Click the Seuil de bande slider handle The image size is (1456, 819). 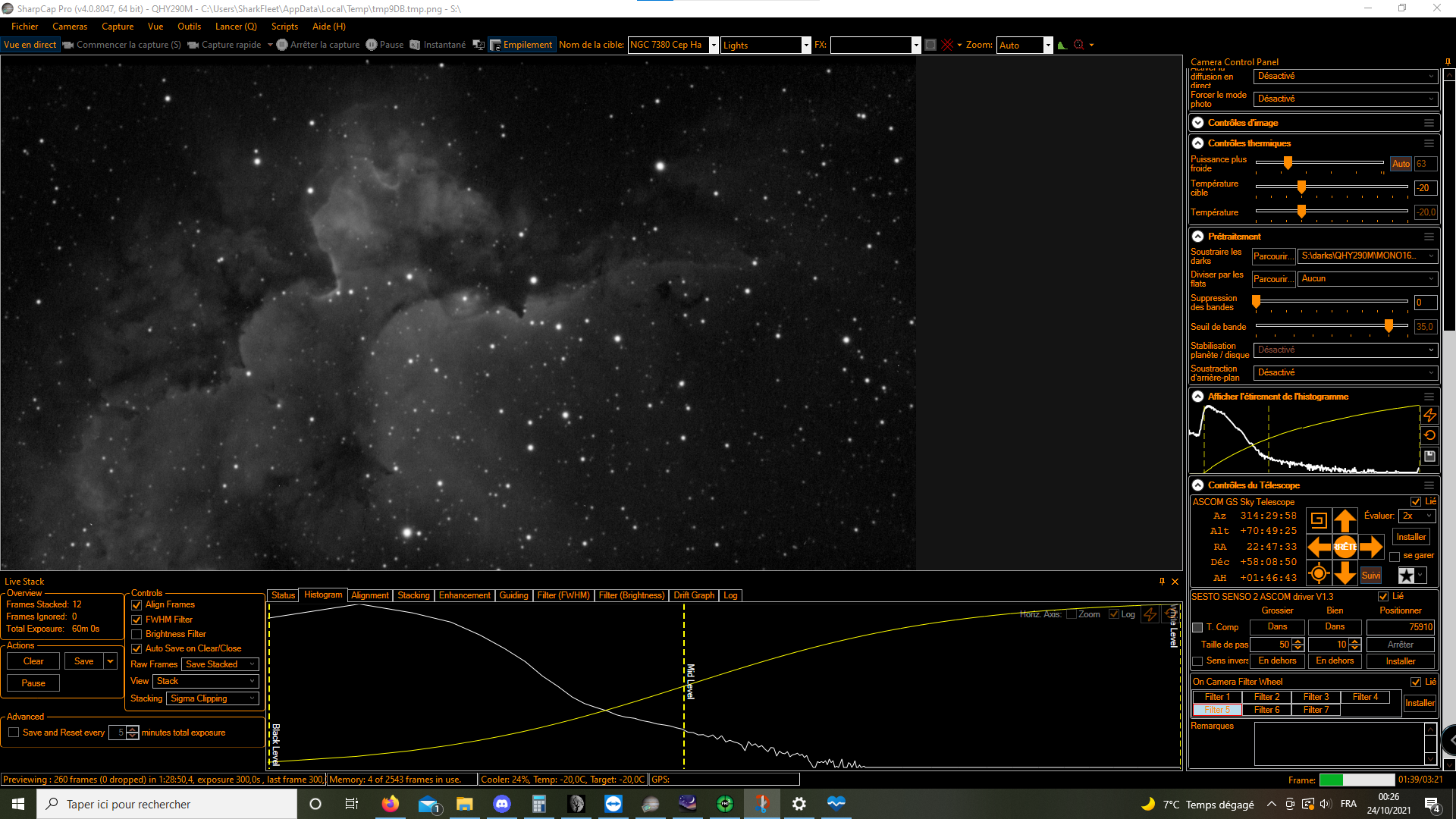point(1389,325)
